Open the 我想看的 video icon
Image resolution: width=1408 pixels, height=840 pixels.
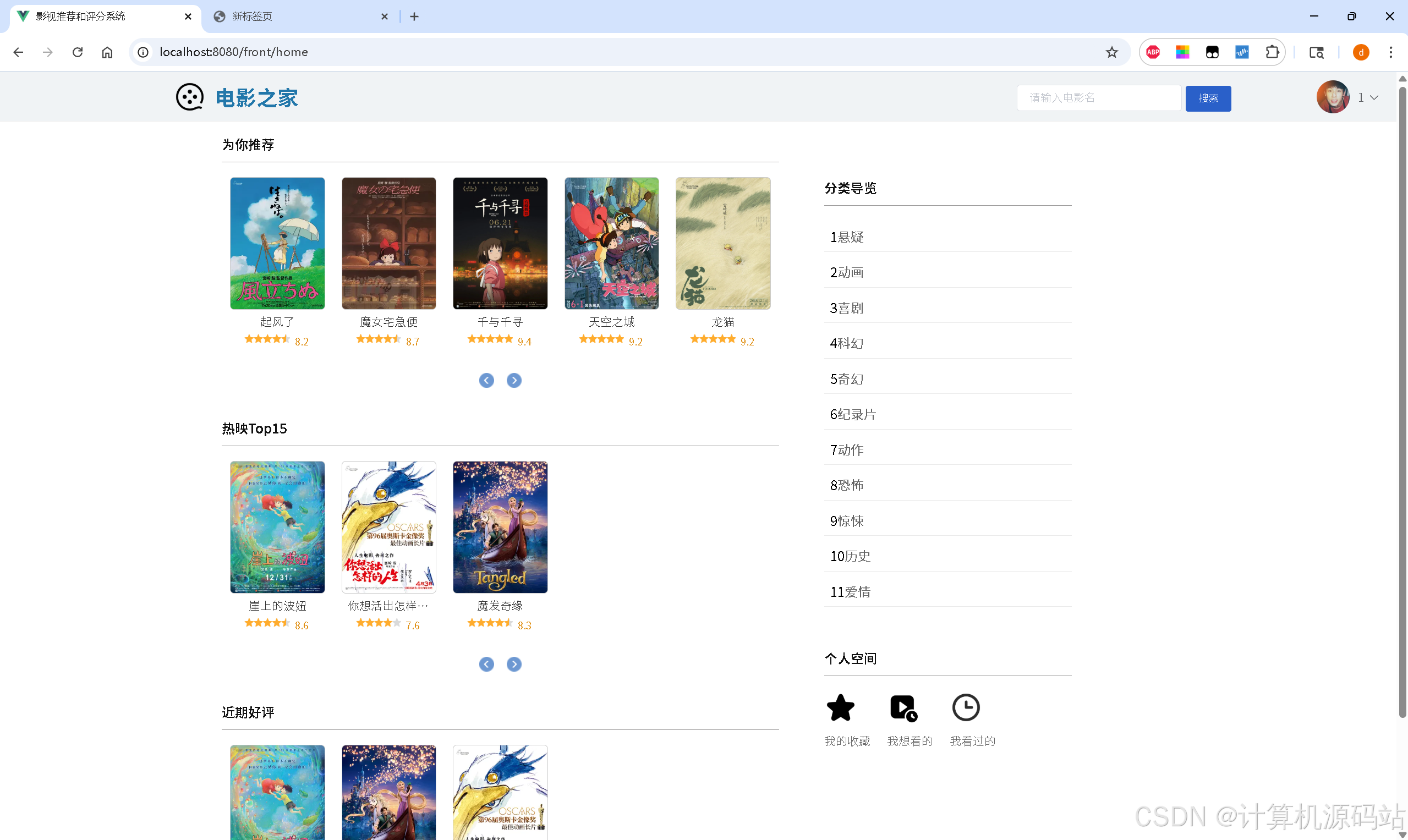click(x=903, y=707)
